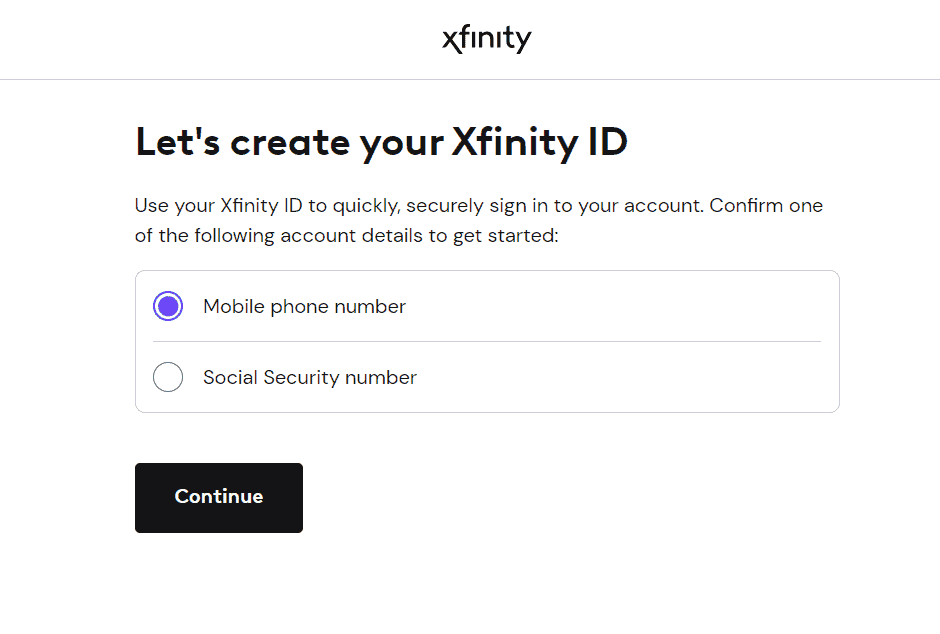Click the "Social Security number" label text
This screenshot has width=940, height=634.
310,378
